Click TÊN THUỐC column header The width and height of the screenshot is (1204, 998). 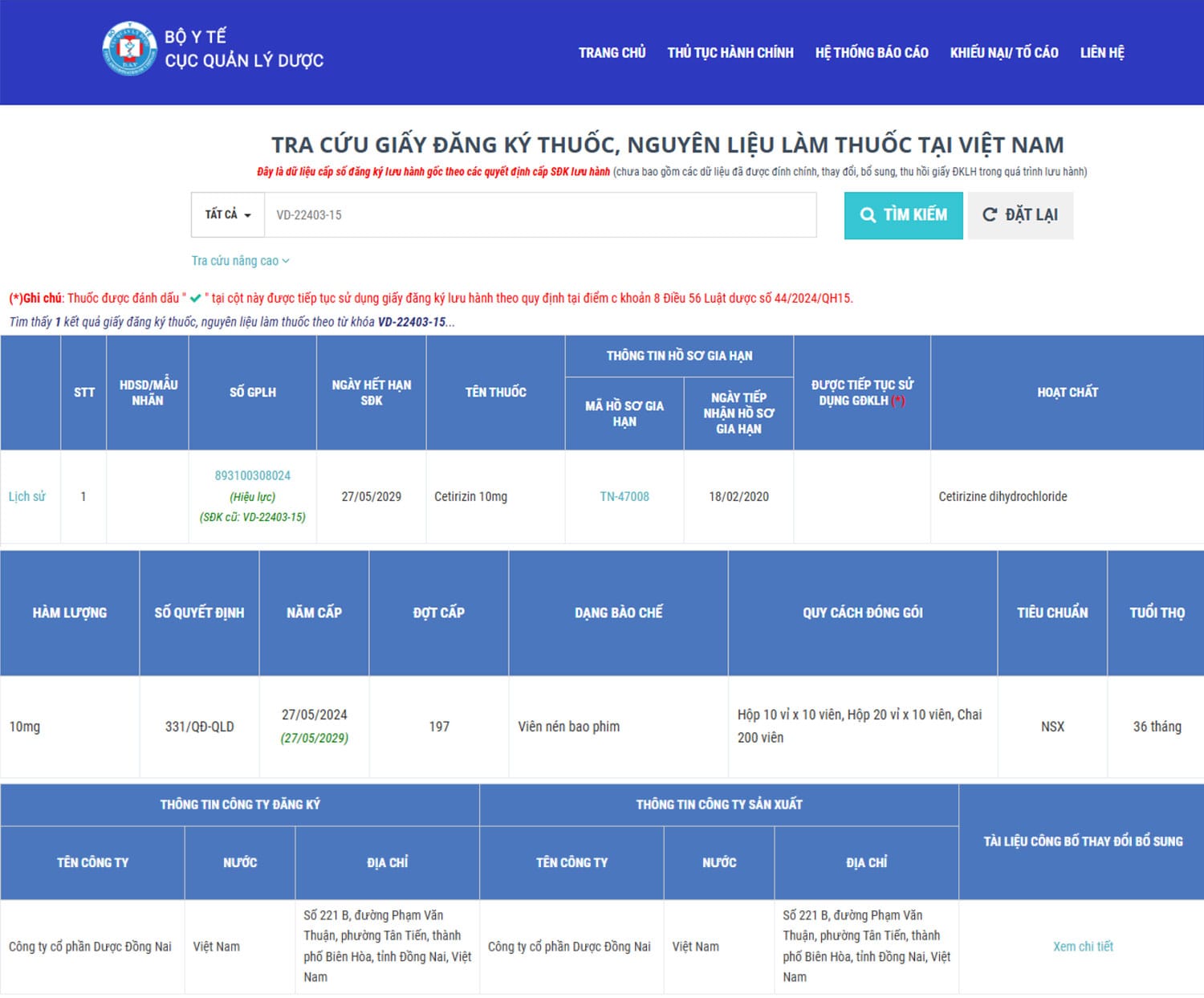[496, 393]
